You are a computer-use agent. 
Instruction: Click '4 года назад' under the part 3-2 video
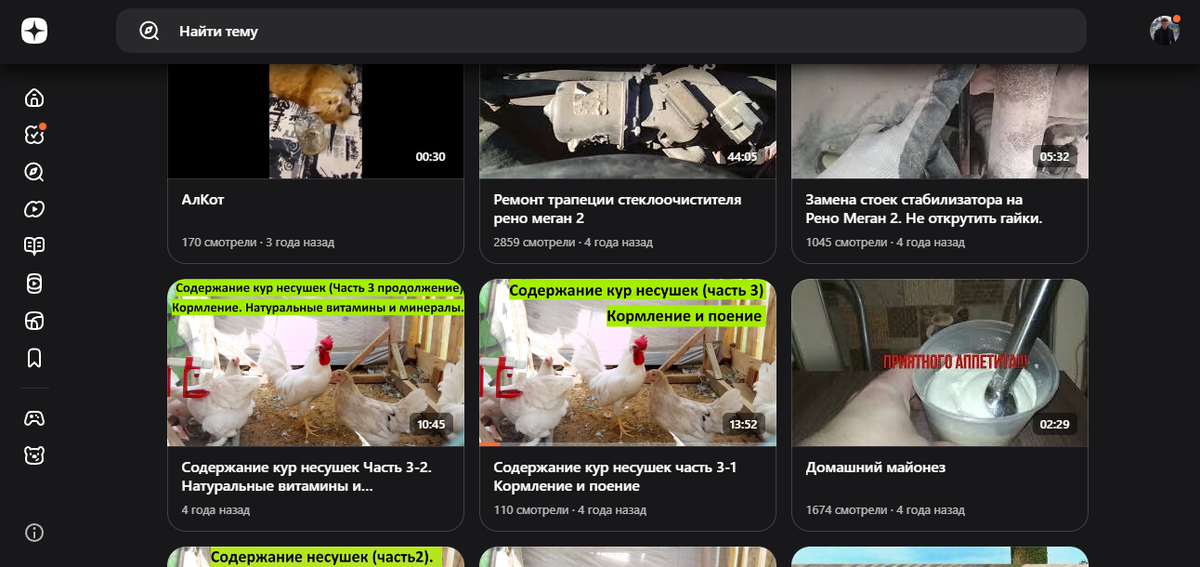[216, 510]
